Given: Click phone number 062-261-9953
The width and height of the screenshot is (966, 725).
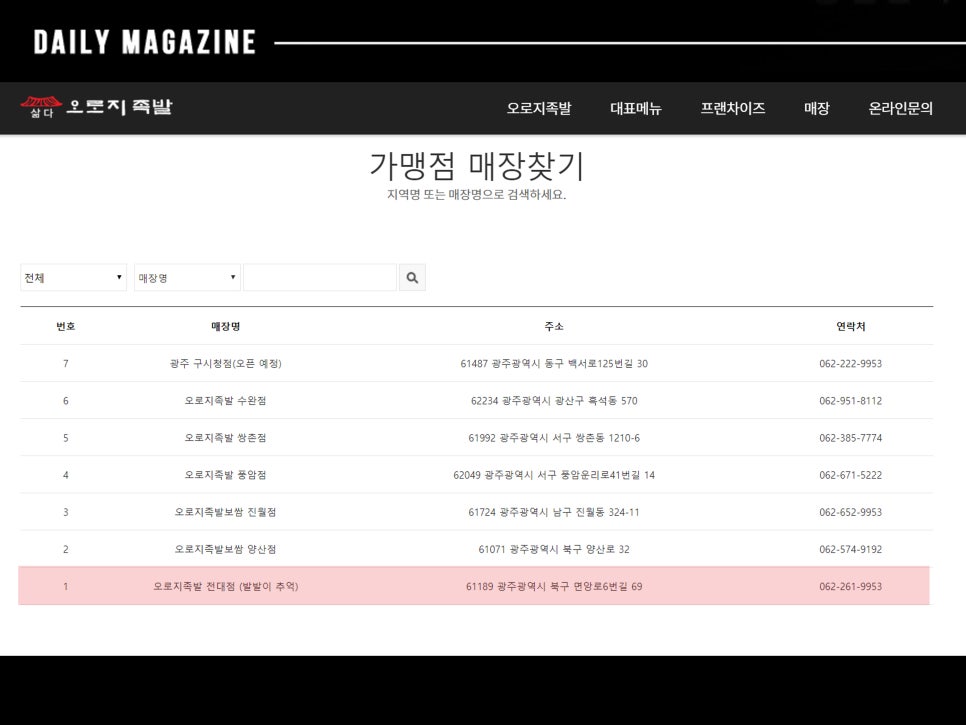Looking at the screenshot, I should [850, 586].
